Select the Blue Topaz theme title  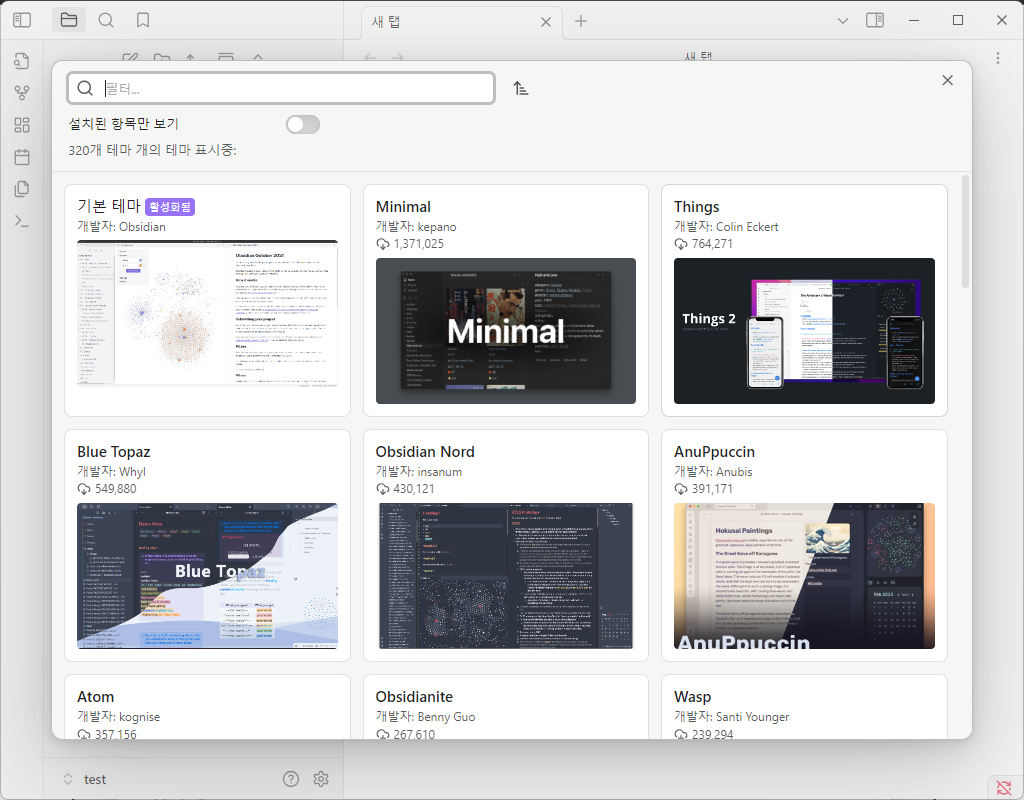(x=114, y=452)
